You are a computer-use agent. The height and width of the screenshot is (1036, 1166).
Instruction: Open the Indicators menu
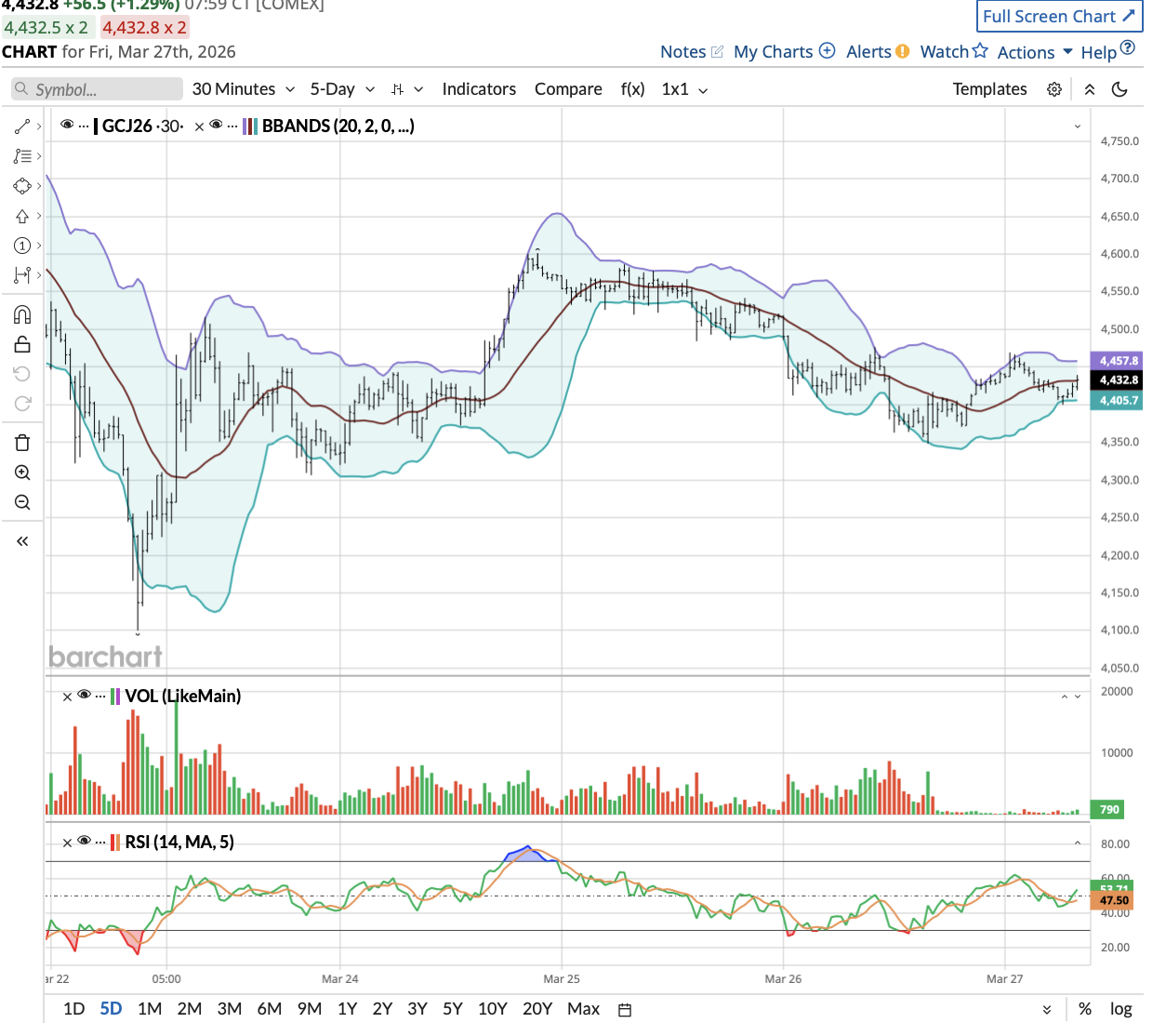[x=479, y=89]
